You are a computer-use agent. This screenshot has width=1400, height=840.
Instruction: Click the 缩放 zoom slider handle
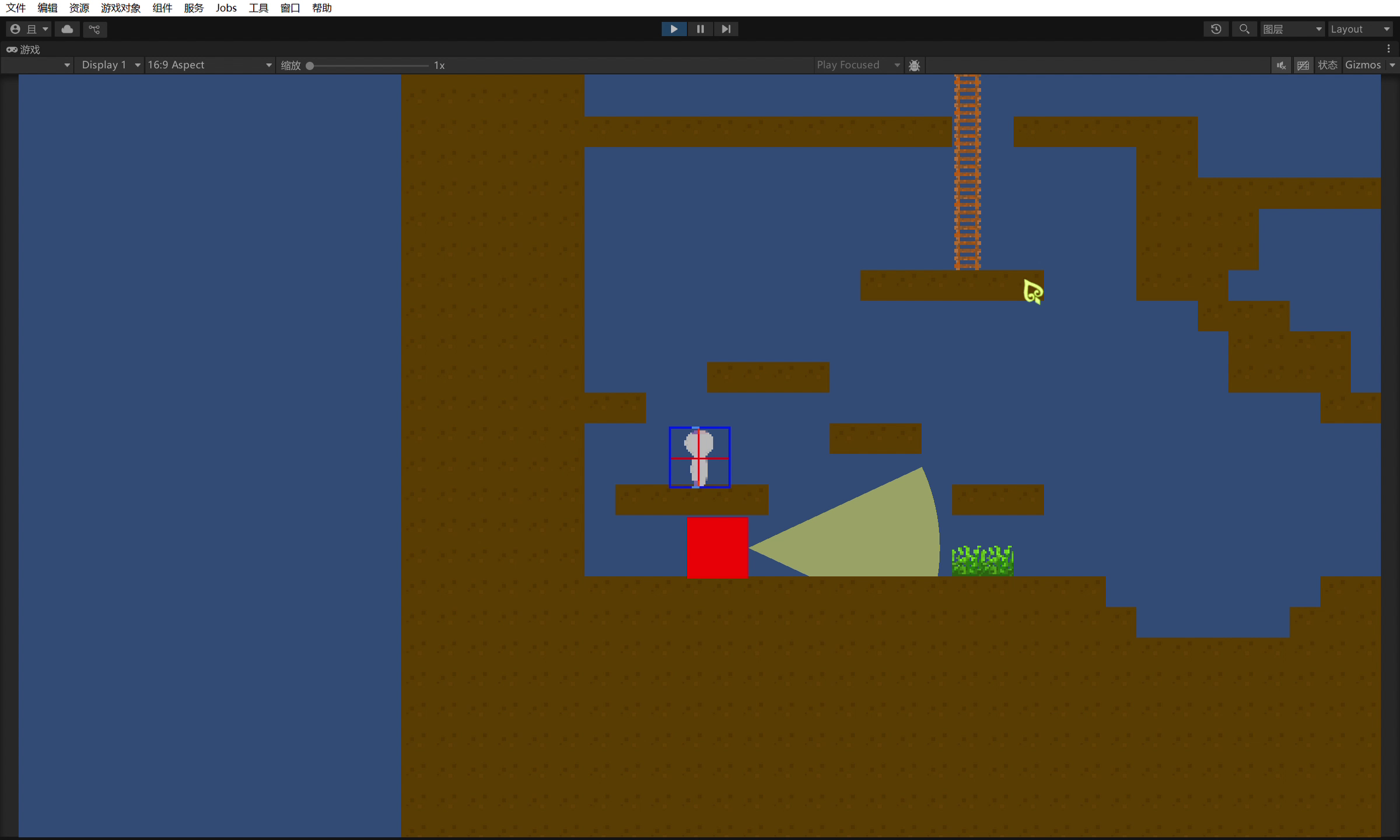(310, 66)
